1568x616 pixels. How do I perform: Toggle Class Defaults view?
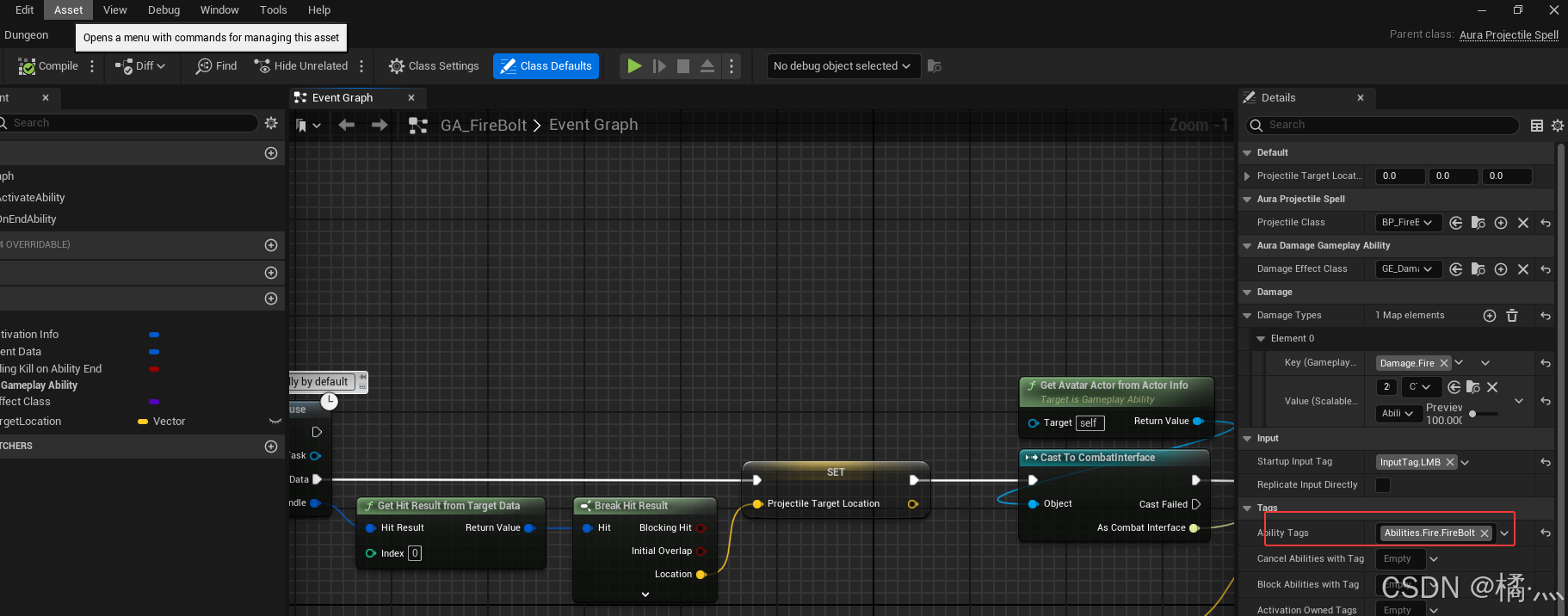click(546, 66)
